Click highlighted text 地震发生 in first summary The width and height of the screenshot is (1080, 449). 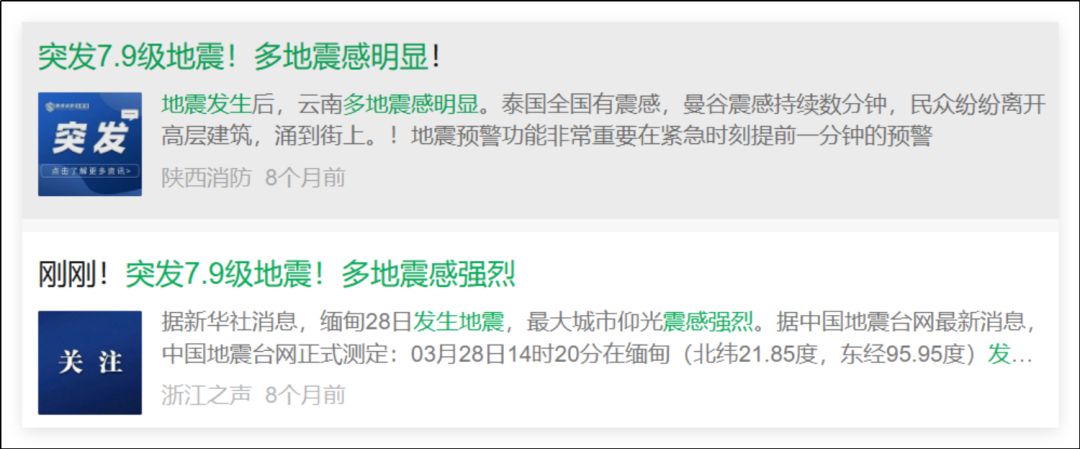pos(207,105)
